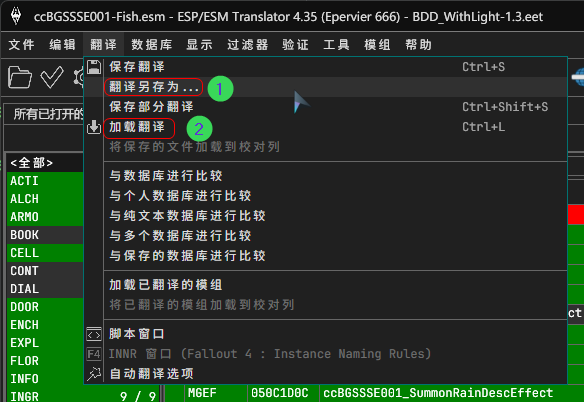Open the 编辑 menu
584x402 pixels.
click(62, 45)
